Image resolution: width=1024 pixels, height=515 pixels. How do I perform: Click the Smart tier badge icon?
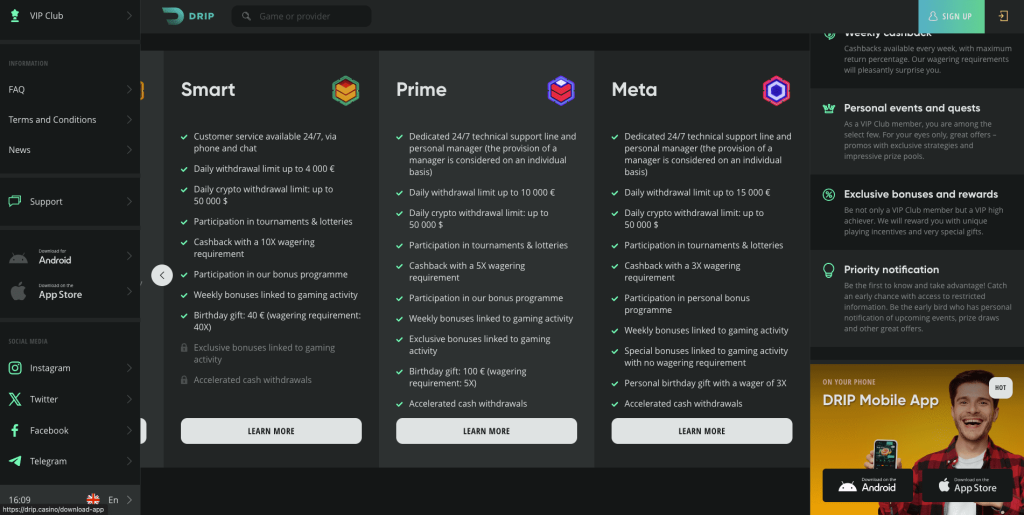(346, 91)
